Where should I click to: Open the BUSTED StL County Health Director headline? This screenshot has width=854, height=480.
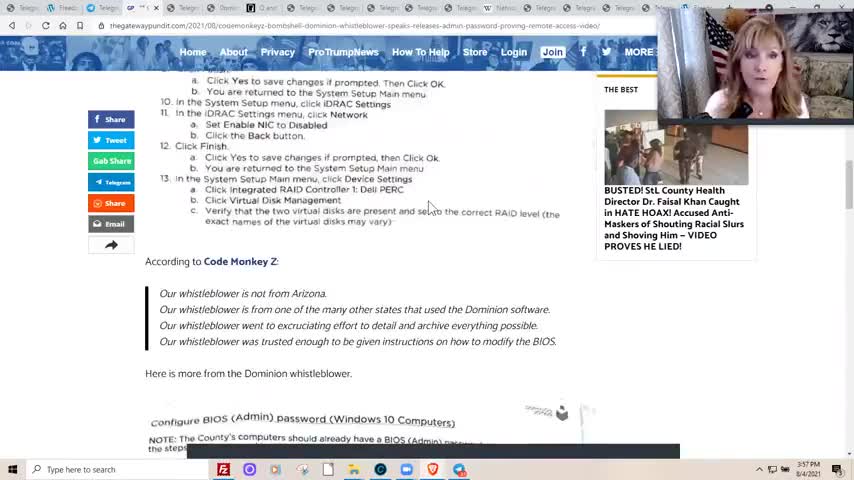tap(674, 218)
